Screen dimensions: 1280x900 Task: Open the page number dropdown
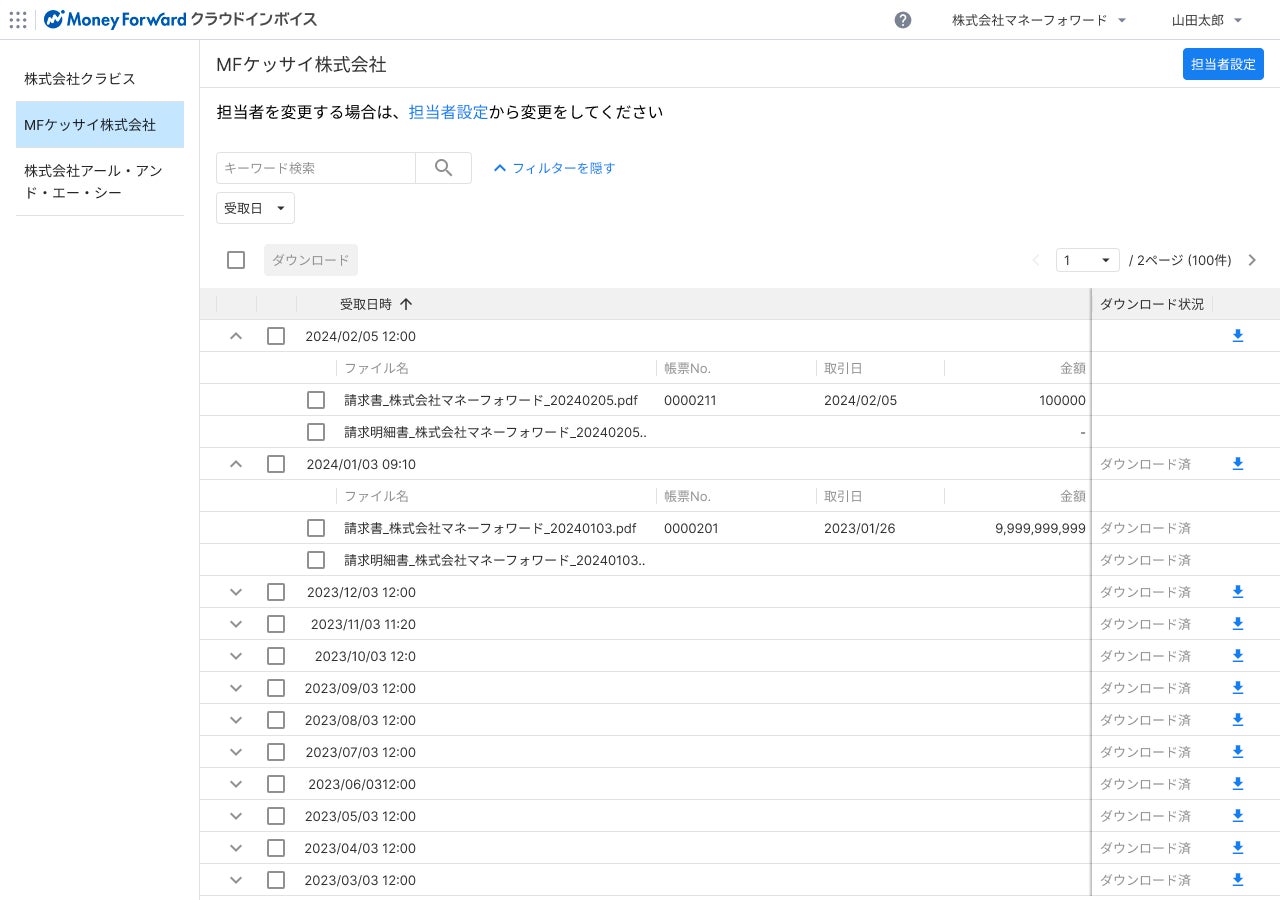[1088, 260]
